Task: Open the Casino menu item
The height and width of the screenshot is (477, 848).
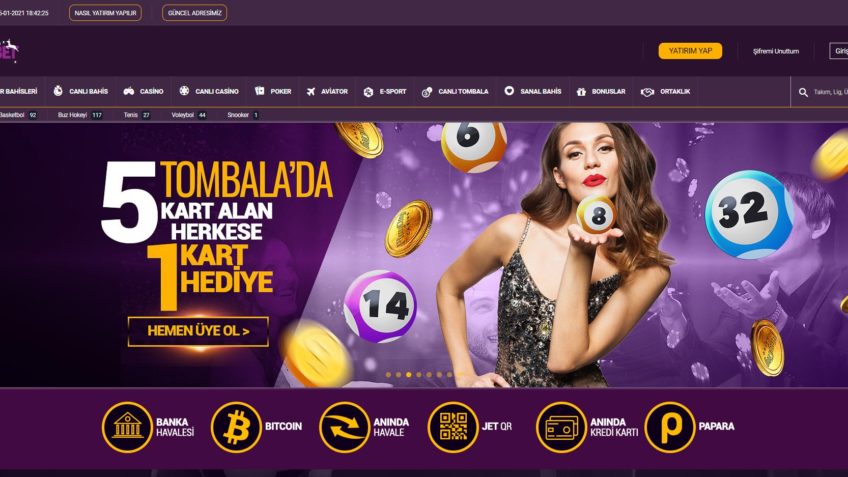Action: click(x=143, y=91)
